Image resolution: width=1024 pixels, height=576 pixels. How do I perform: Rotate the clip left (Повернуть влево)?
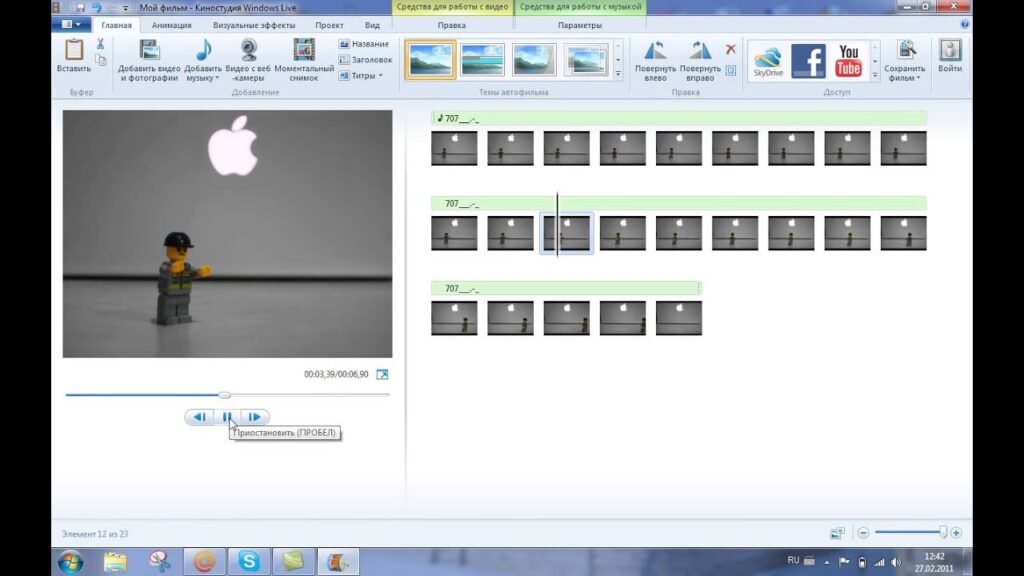pos(656,52)
